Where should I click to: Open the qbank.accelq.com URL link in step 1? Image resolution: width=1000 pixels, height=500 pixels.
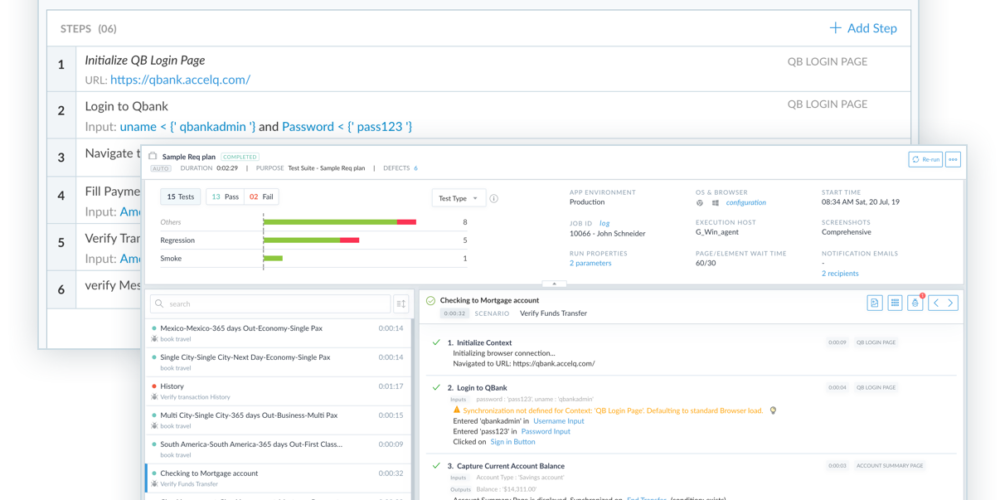tap(180, 80)
